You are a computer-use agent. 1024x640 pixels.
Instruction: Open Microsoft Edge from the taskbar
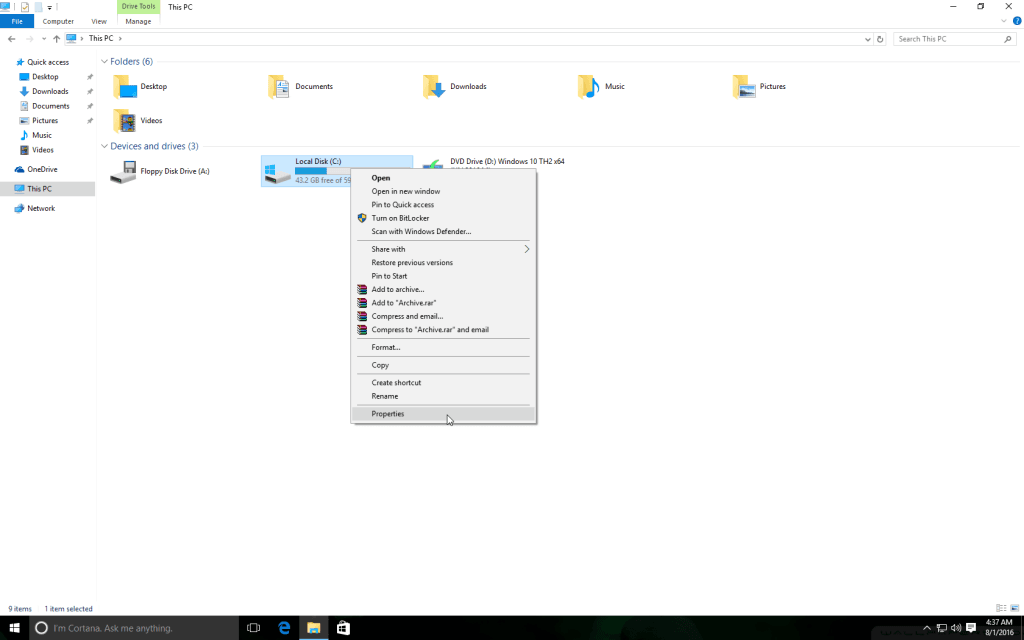(x=284, y=628)
